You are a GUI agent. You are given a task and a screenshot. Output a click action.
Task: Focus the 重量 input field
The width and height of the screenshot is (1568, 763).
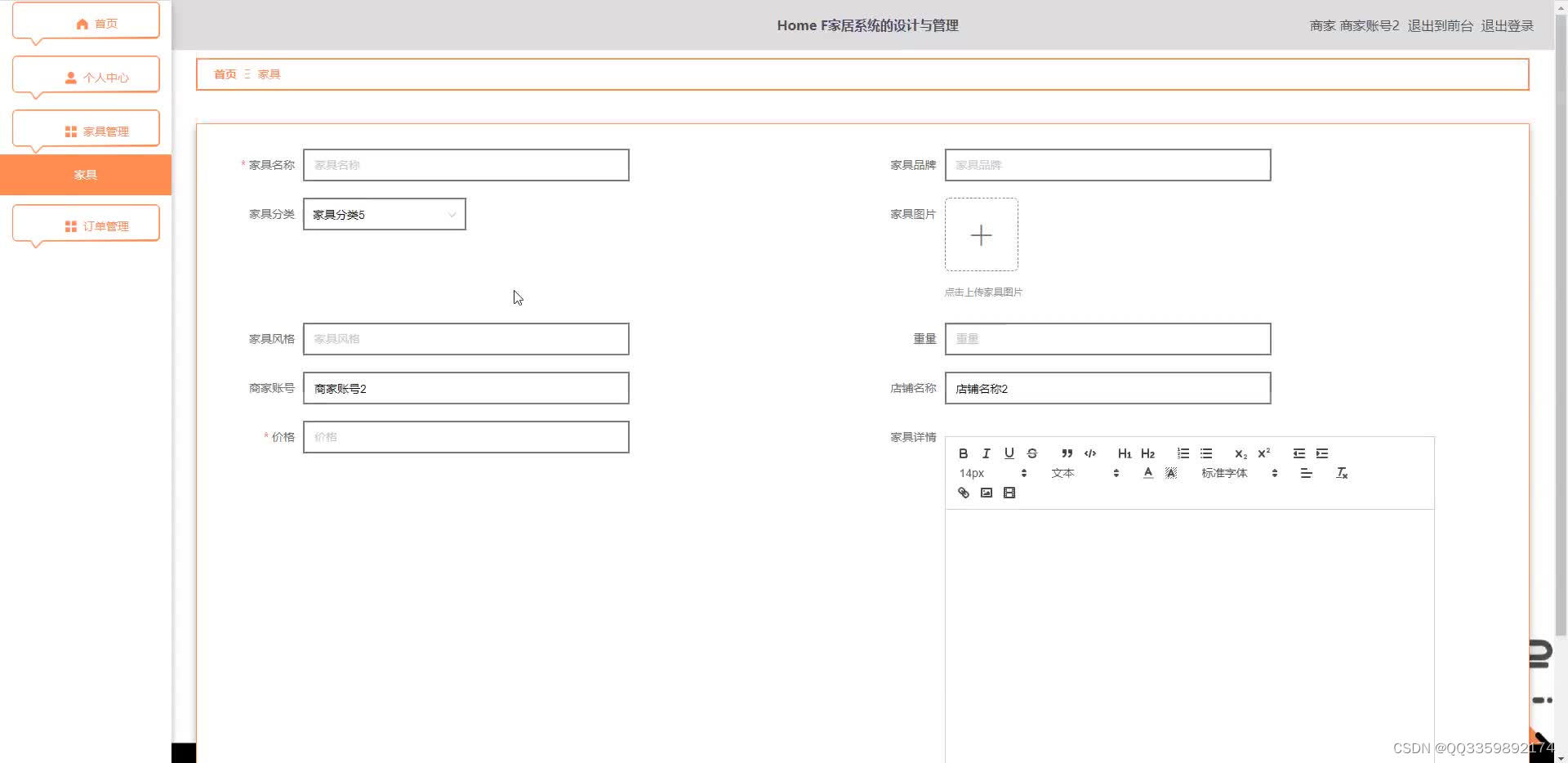pyautogui.click(x=1107, y=339)
